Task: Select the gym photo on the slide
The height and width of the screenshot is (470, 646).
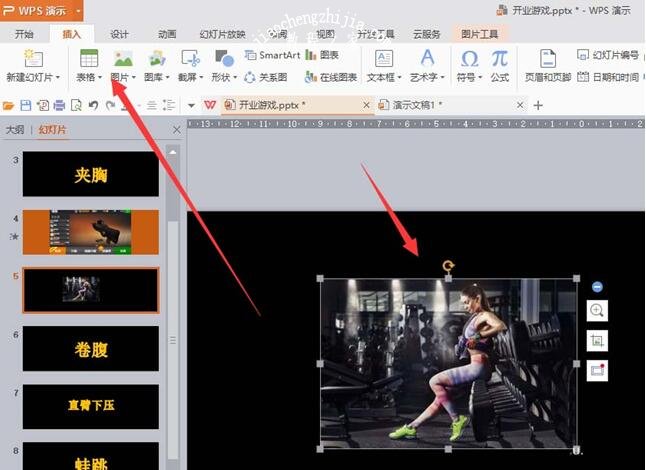Action: (x=448, y=363)
